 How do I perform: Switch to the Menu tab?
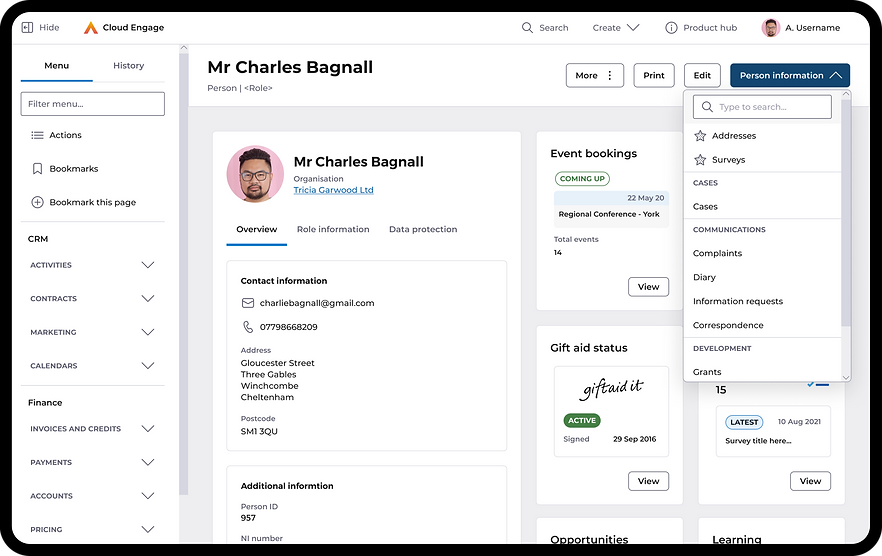[x=57, y=66]
